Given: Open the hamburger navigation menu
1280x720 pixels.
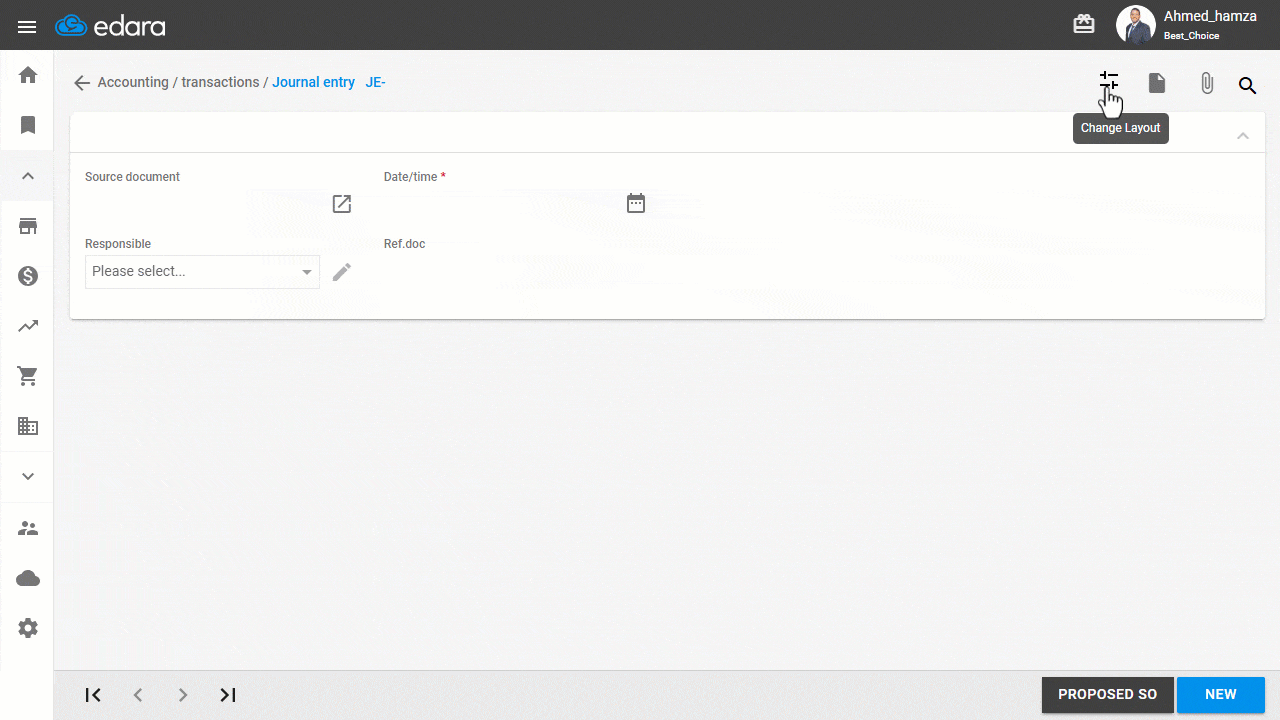Looking at the screenshot, I should [x=27, y=26].
